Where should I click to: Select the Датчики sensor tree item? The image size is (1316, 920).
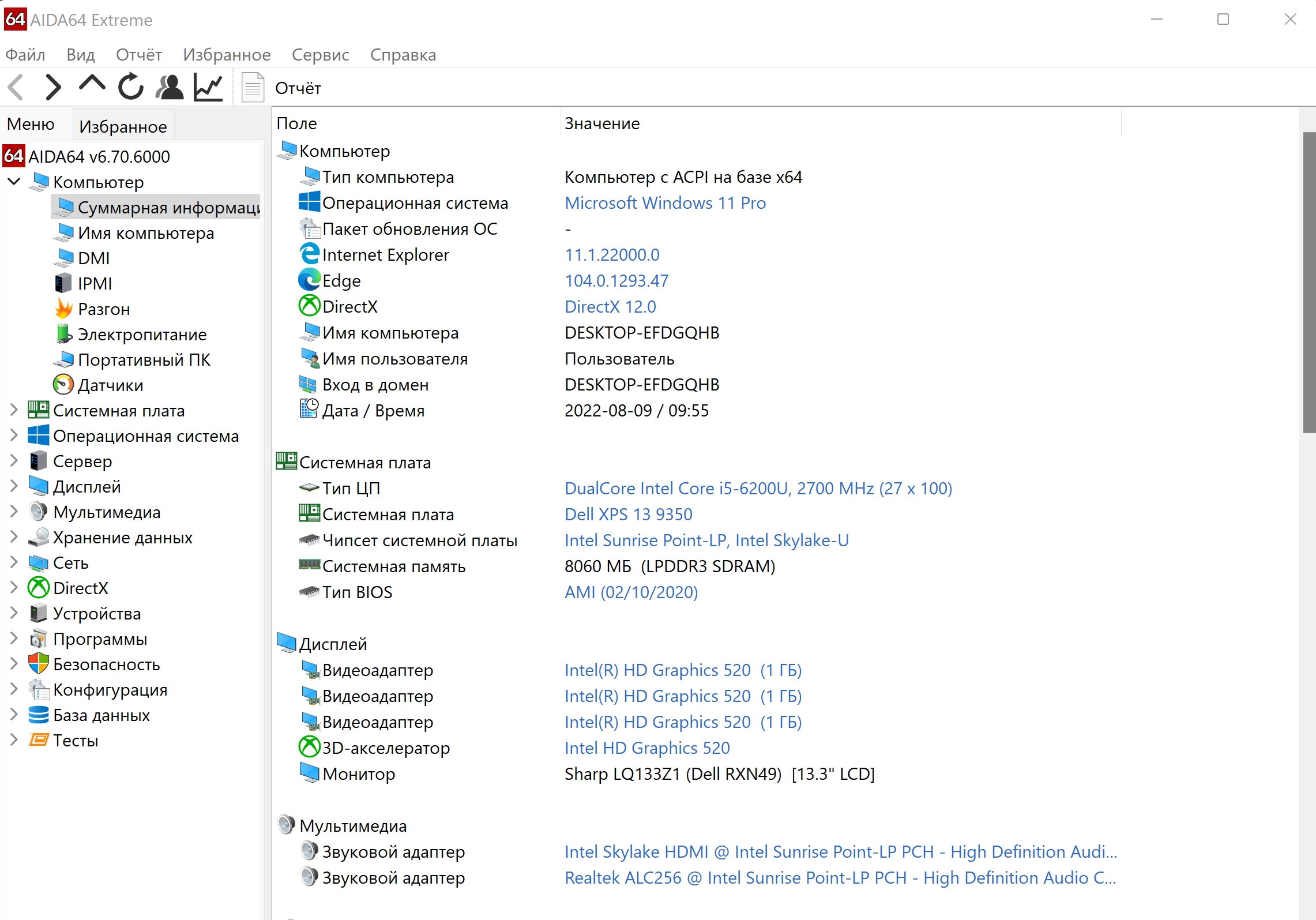tap(110, 385)
